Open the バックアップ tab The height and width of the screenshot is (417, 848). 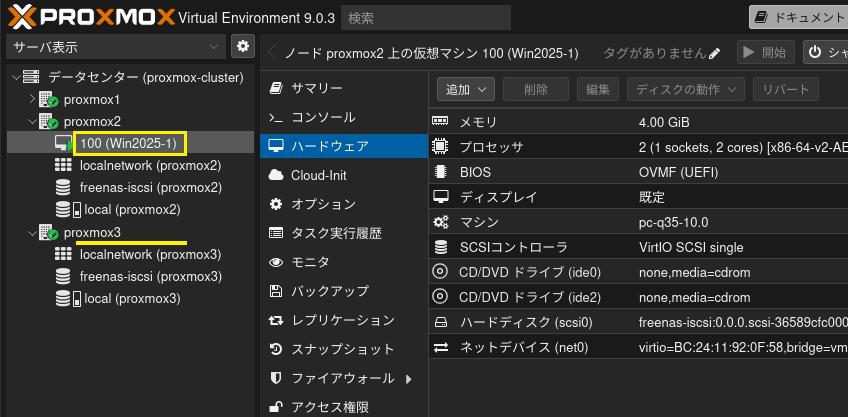point(344,291)
